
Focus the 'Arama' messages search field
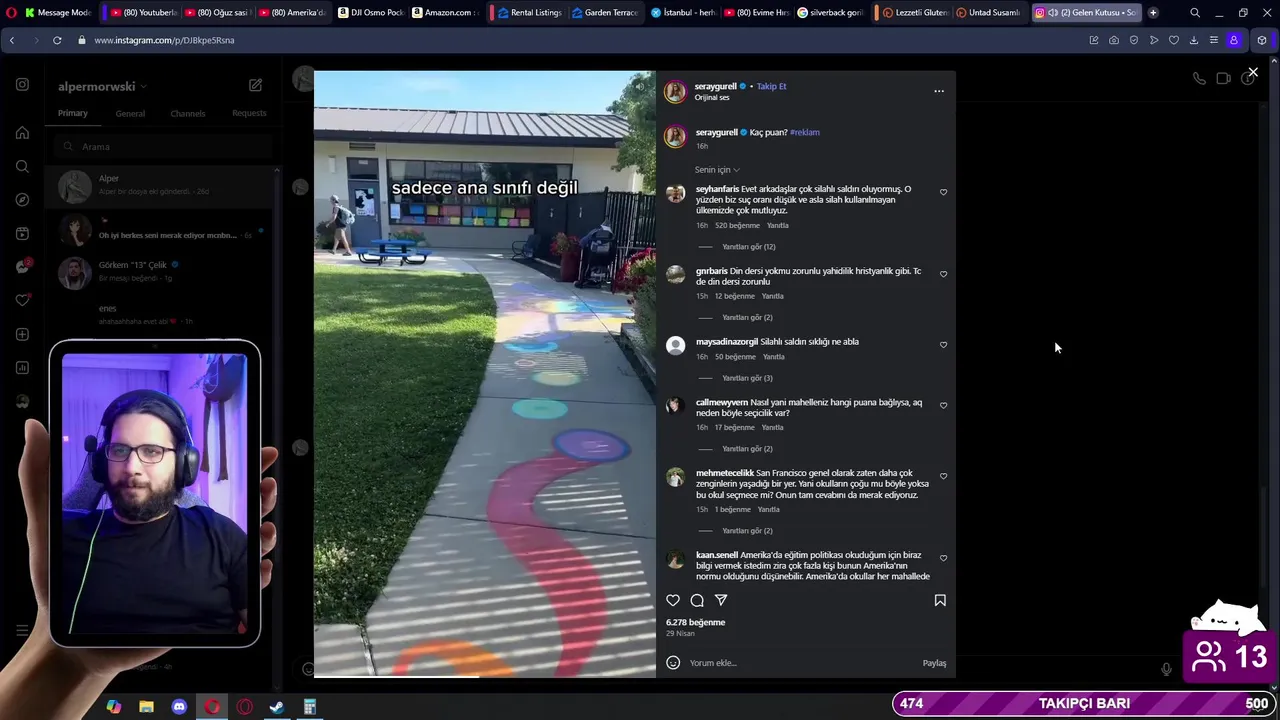[163, 147]
